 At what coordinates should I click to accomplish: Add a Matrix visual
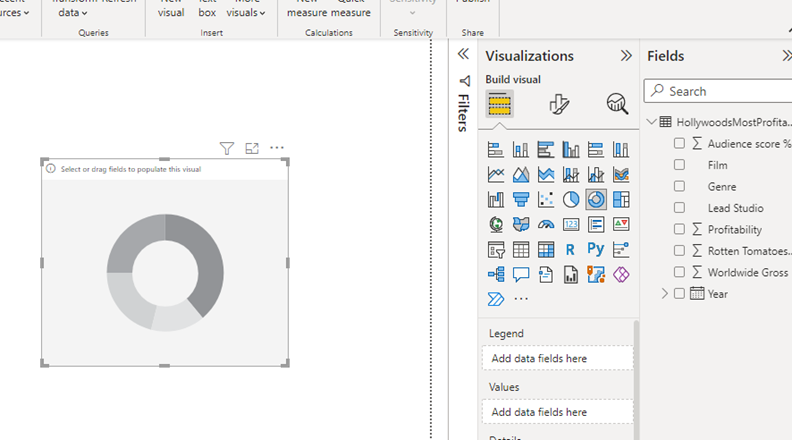pyautogui.click(x=546, y=250)
